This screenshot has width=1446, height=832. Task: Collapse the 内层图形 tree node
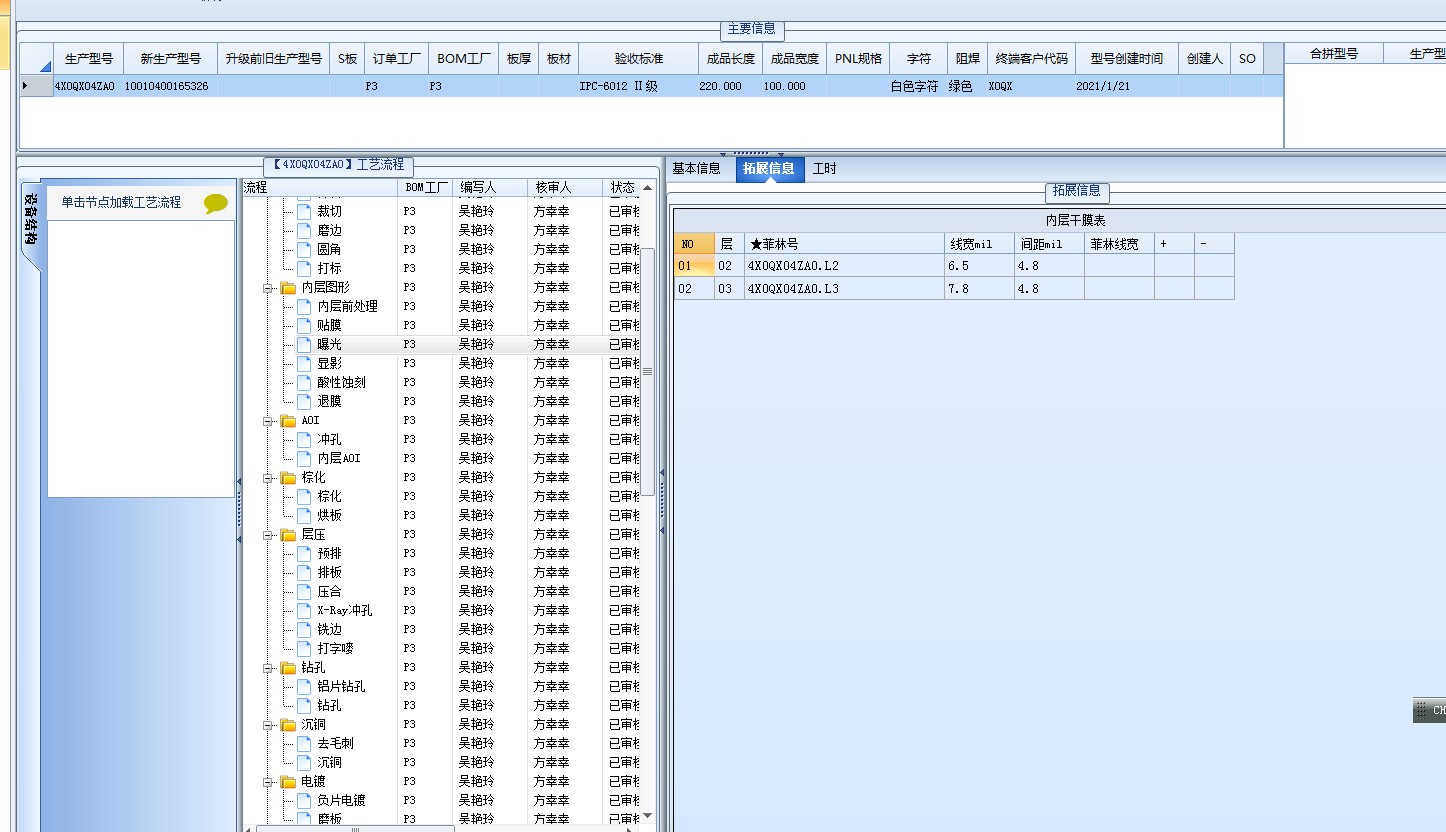click(268, 288)
